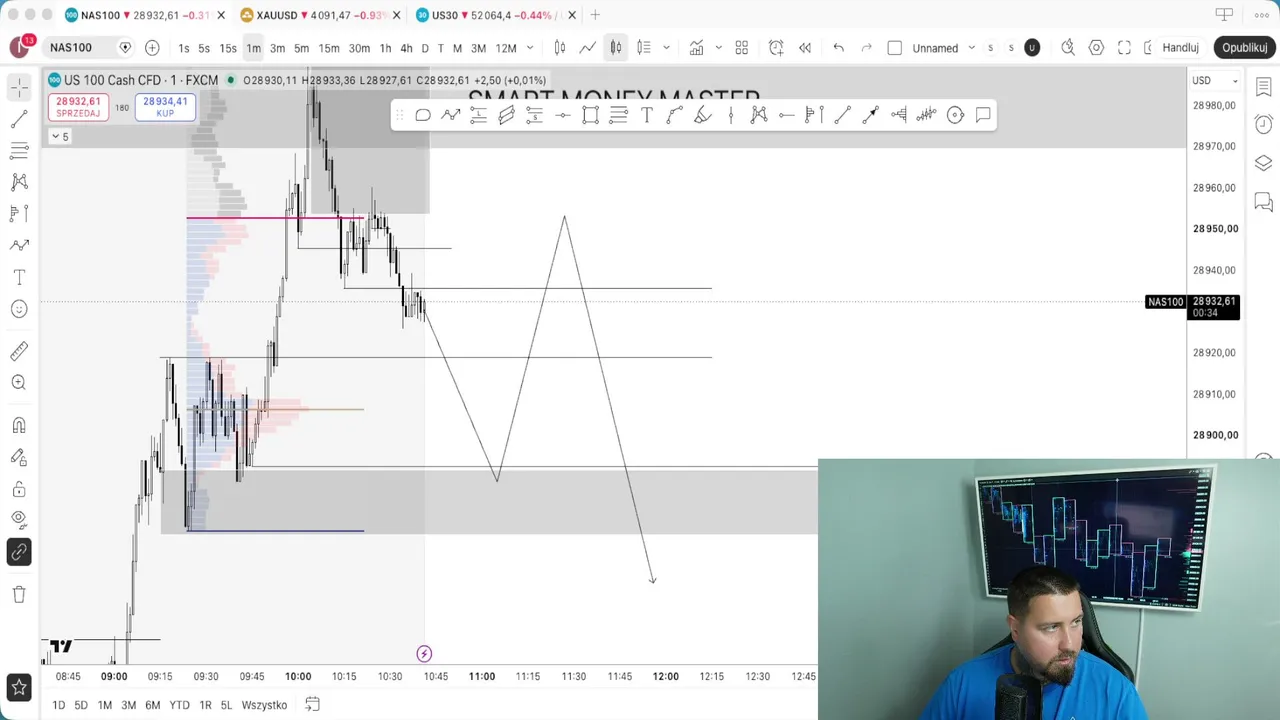Click the Opublikuj publish button
This screenshot has width=1280, height=720.
click(1245, 48)
